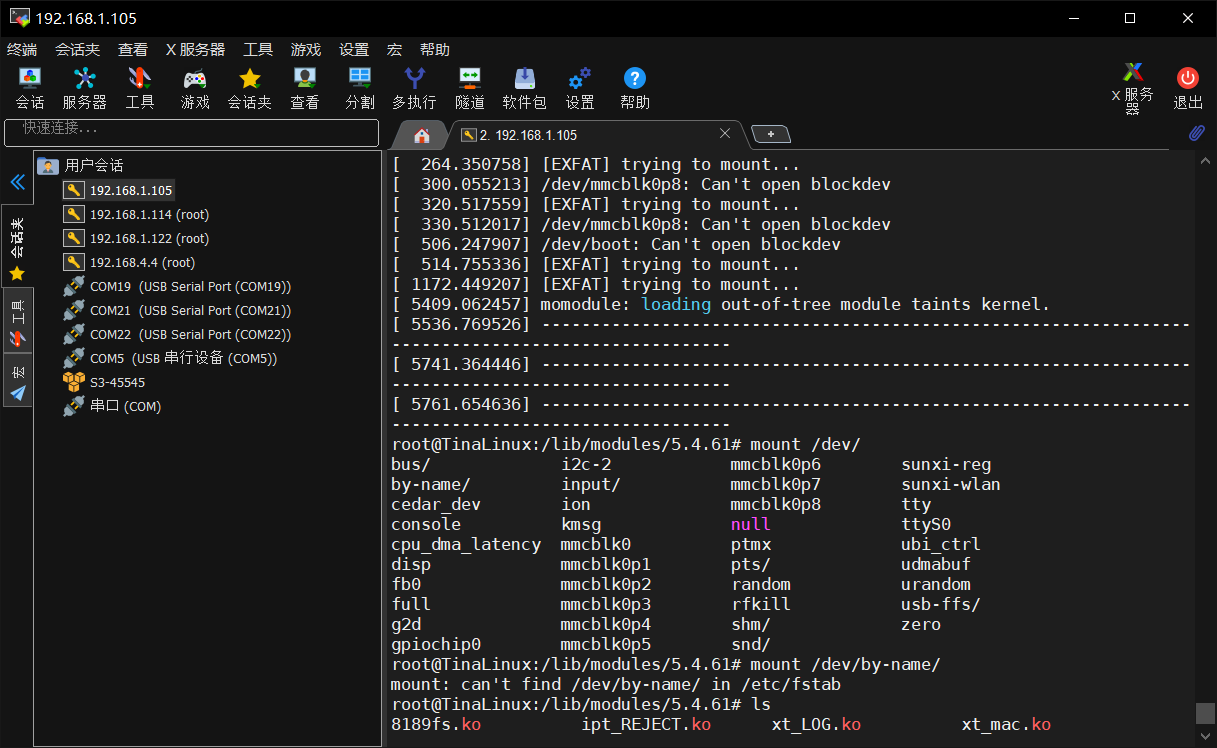Click the paperclip icon beside the tabs
Screen dimensions: 1217x748
(x=1196, y=133)
